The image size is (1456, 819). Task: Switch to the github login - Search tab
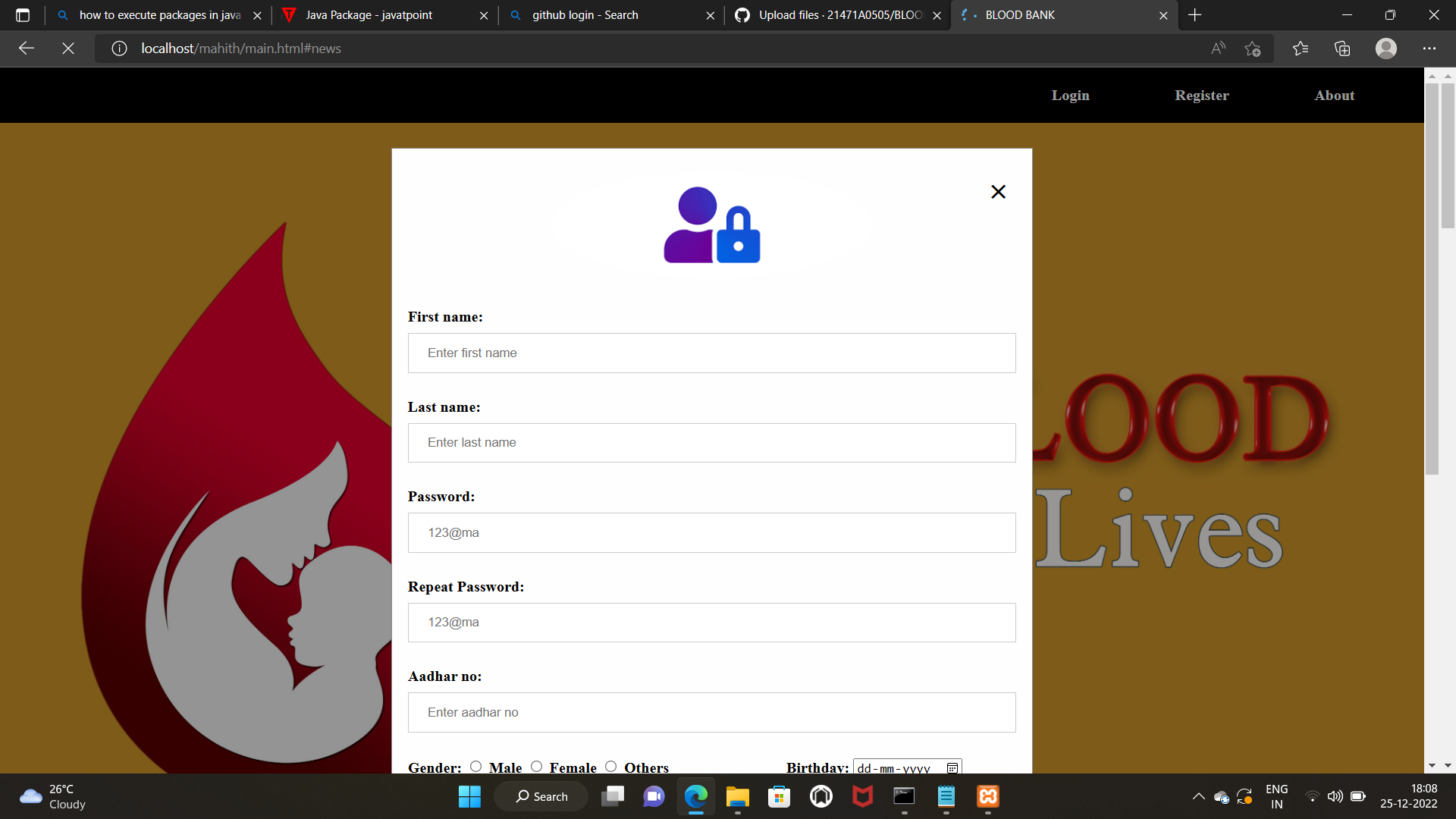[x=585, y=15]
